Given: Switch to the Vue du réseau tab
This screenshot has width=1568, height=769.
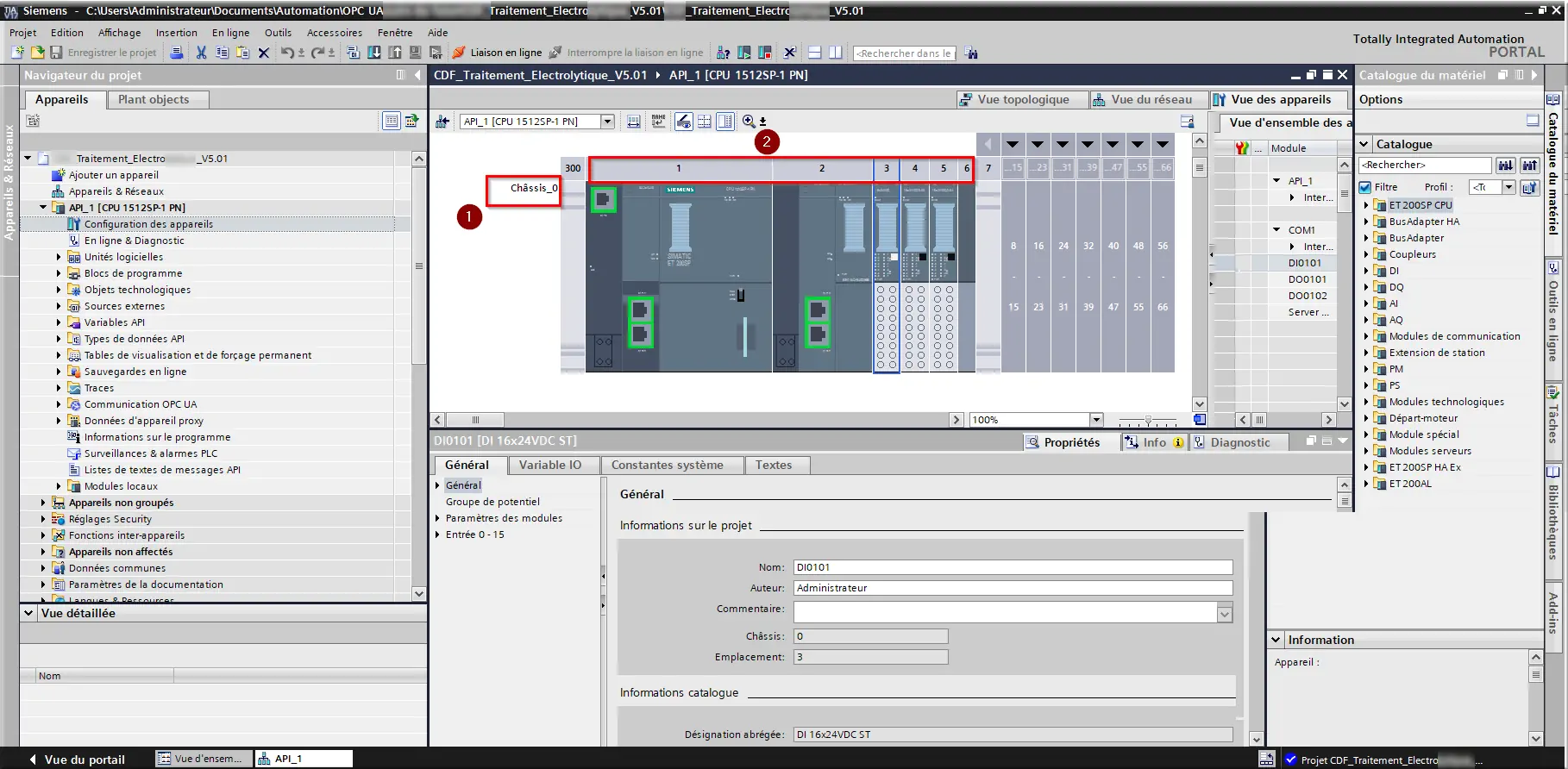Looking at the screenshot, I should point(1150,100).
